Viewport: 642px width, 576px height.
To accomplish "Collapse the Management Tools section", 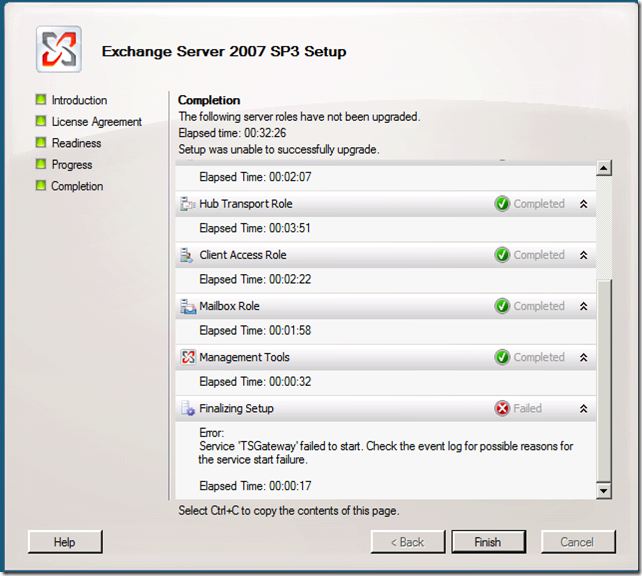I will point(583,357).
